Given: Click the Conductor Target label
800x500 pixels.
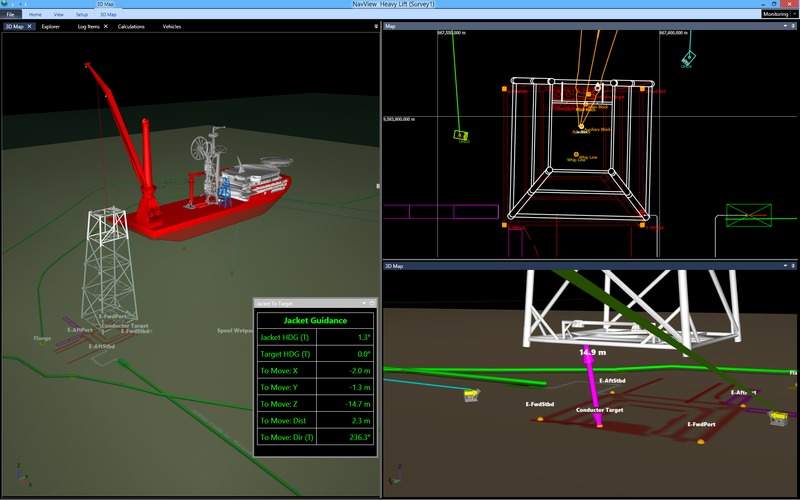Looking at the screenshot, I should coord(601,410).
